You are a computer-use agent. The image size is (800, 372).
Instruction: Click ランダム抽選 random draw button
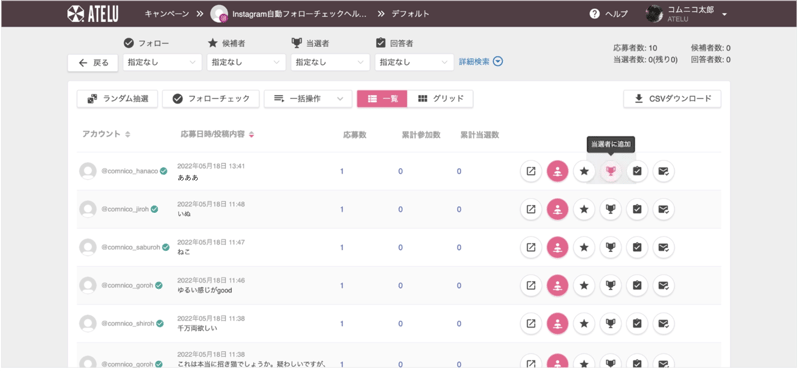tap(117, 99)
